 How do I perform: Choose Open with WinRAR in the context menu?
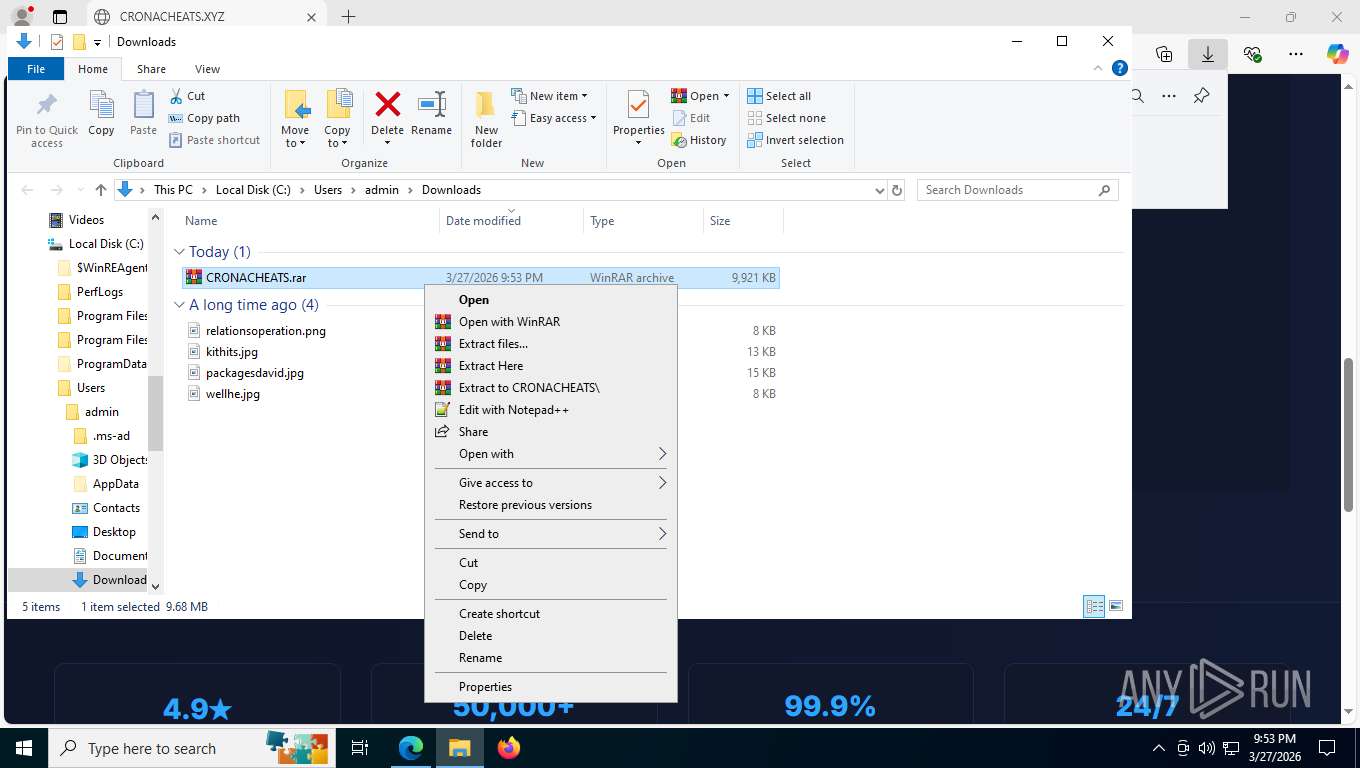[550, 322]
